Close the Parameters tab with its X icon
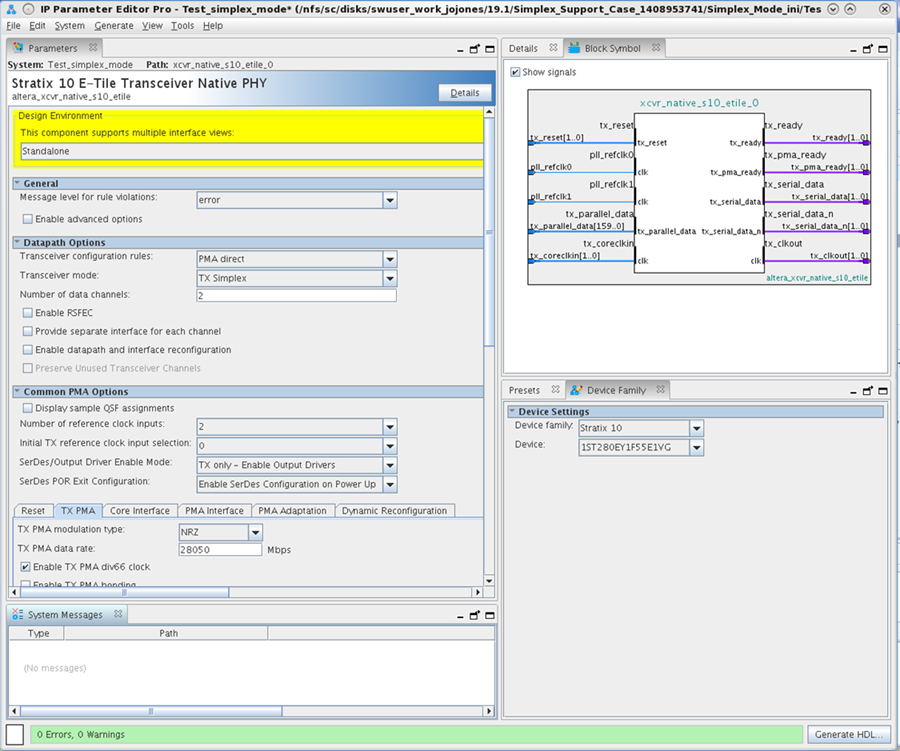 point(93,47)
